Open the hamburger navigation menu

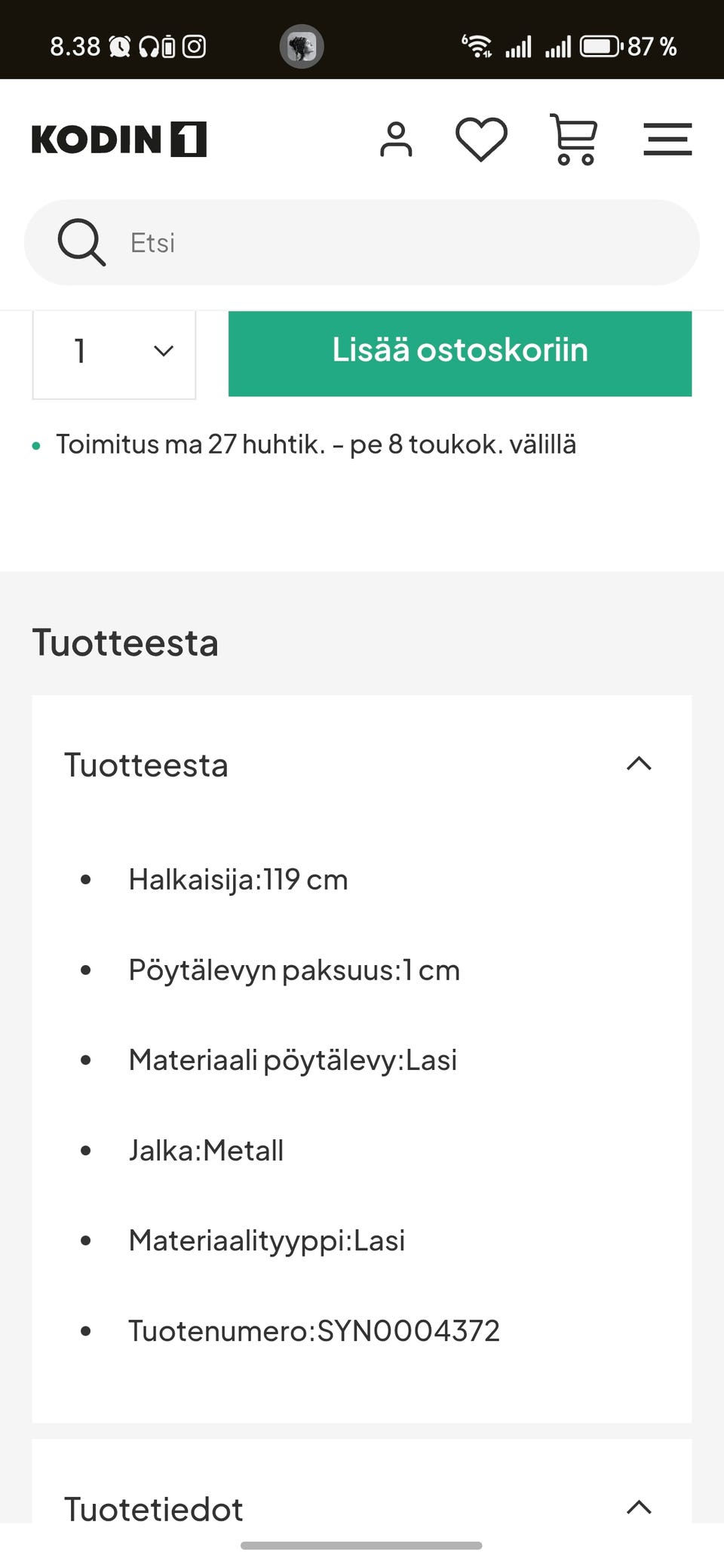tap(667, 139)
